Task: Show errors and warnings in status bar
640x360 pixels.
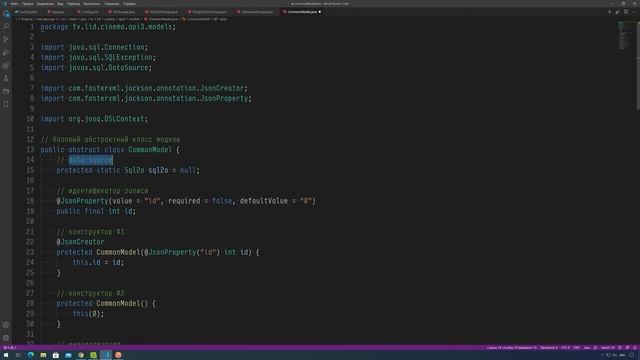Action: coord(9,348)
